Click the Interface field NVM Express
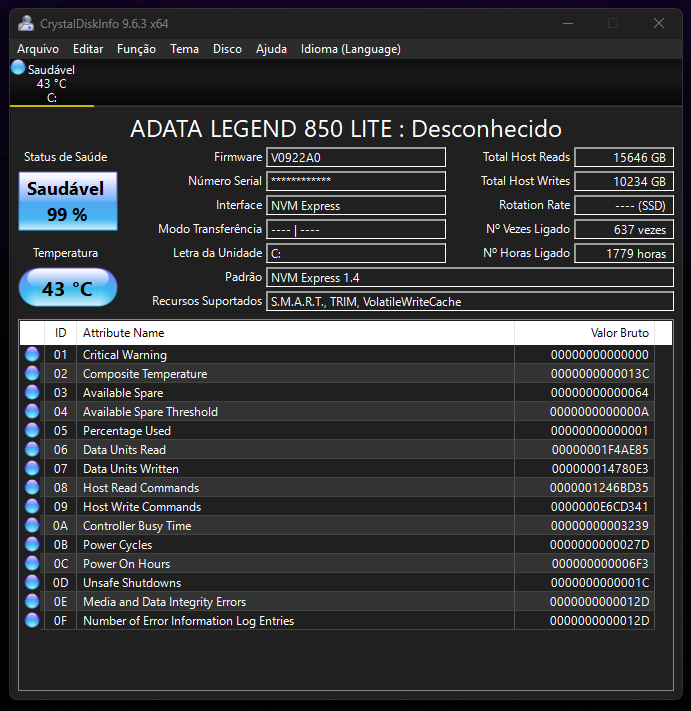 [x=356, y=205]
